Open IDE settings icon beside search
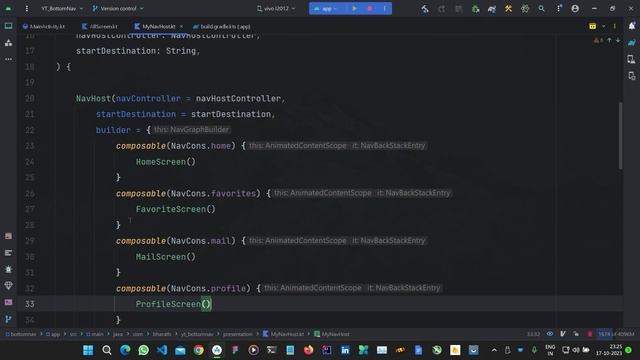This screenshot has height=360, width=640. click(559, 8)
